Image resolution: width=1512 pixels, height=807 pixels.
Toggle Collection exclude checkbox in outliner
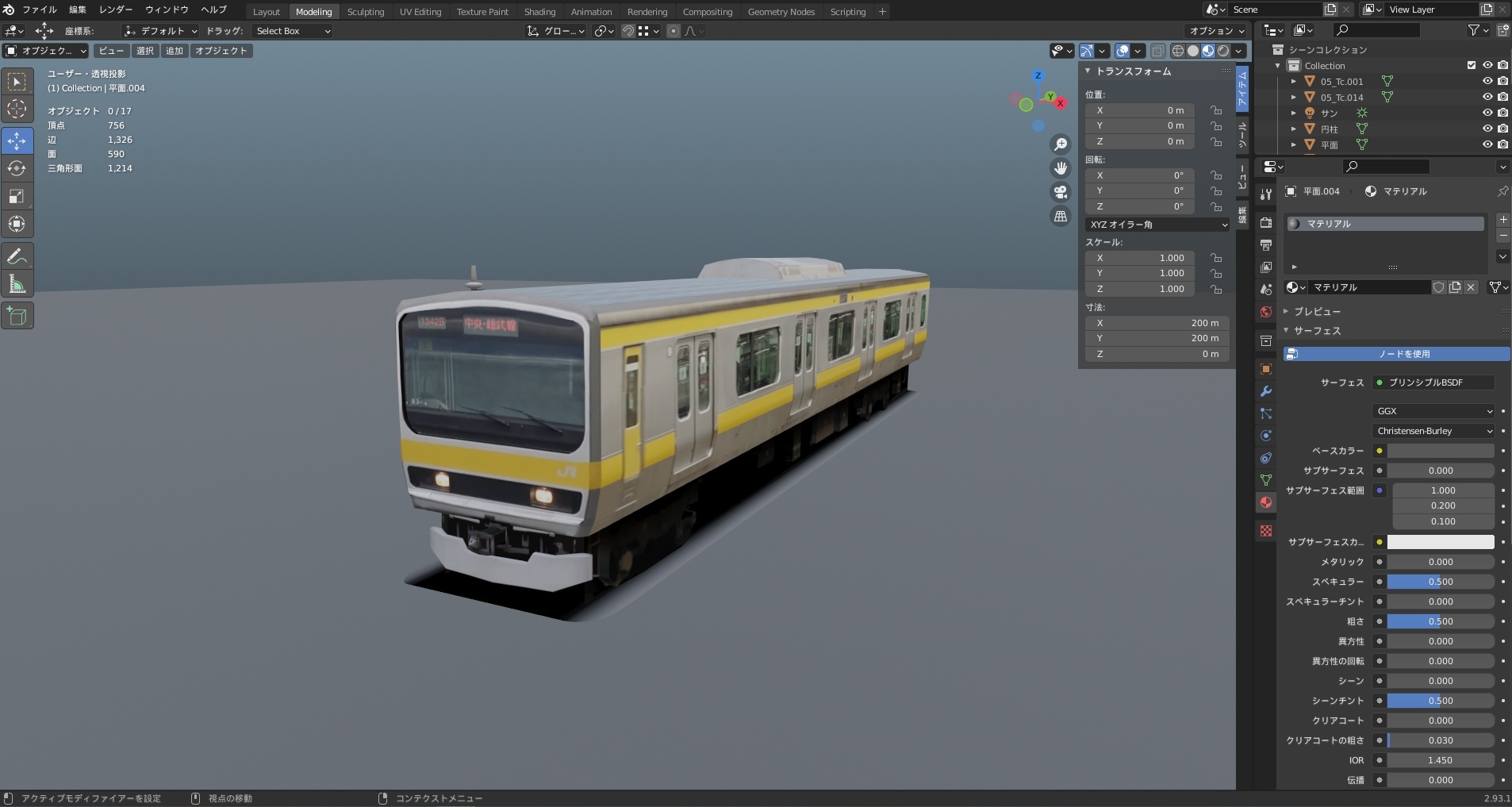(1472, 65)
